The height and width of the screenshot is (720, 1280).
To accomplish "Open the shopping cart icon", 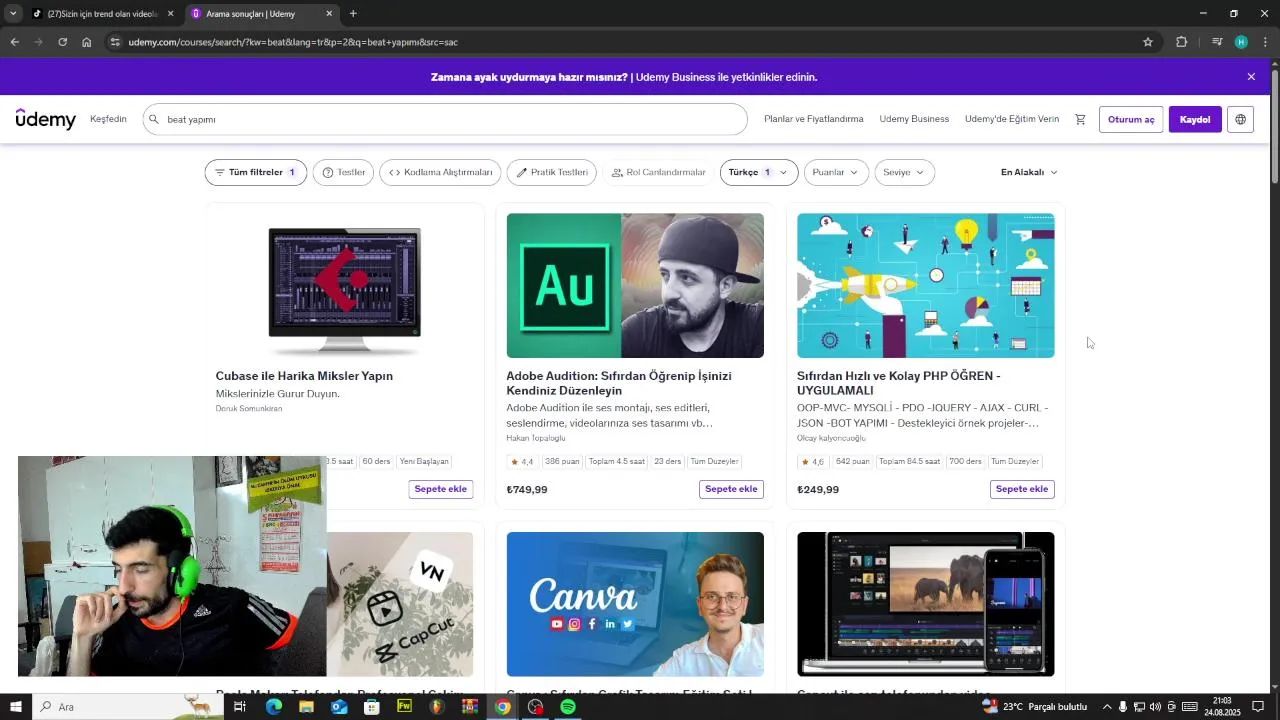I will (1080, 119).
